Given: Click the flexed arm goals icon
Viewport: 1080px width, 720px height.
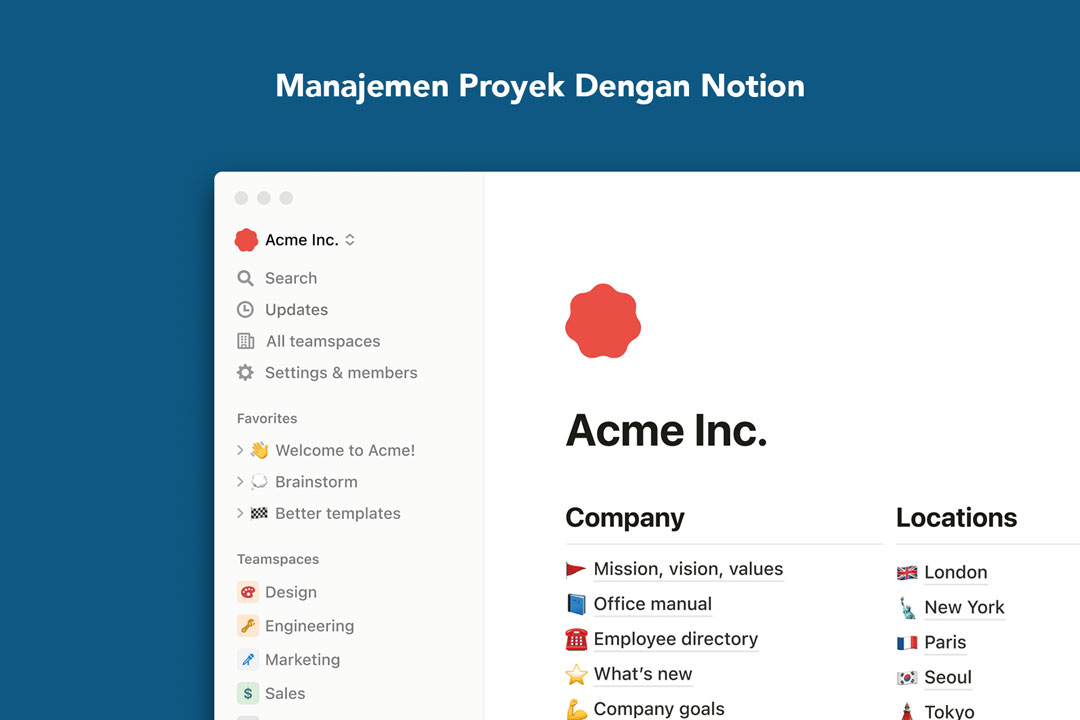Looking at the screenshot, I should (x=576, y=709).
